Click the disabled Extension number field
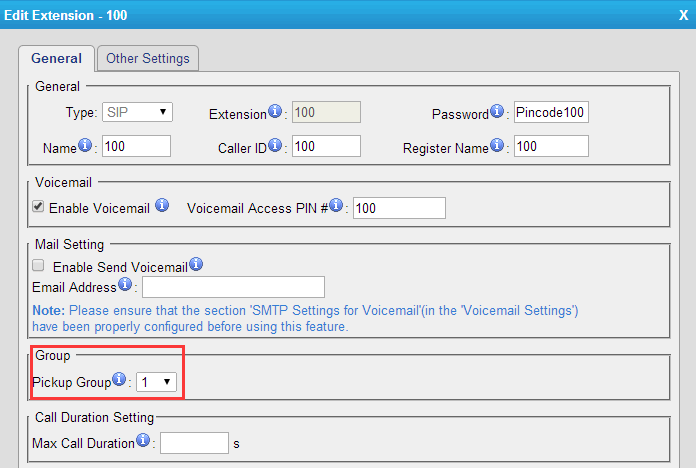Image resolution: width=696 pixels, height=468 pixels. coord(326,112)
